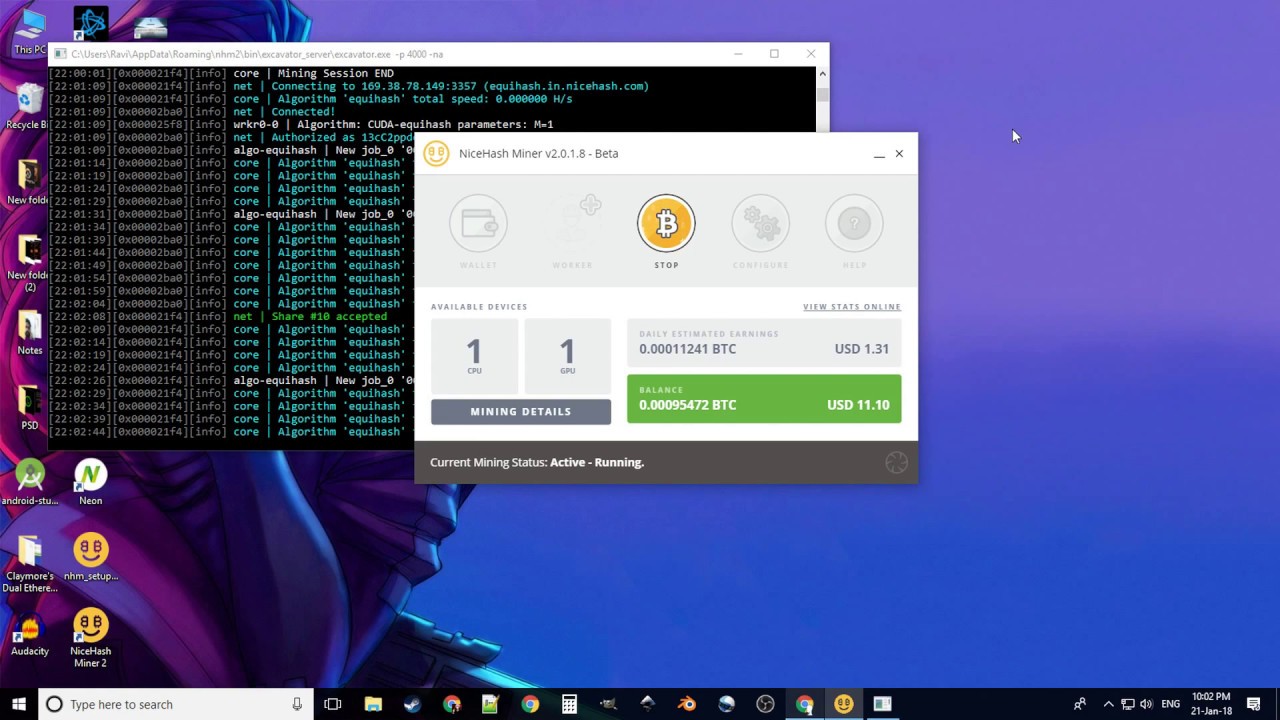
Task: Click the spinning status indicator in NiceHash footer
Action: [896, 462]
